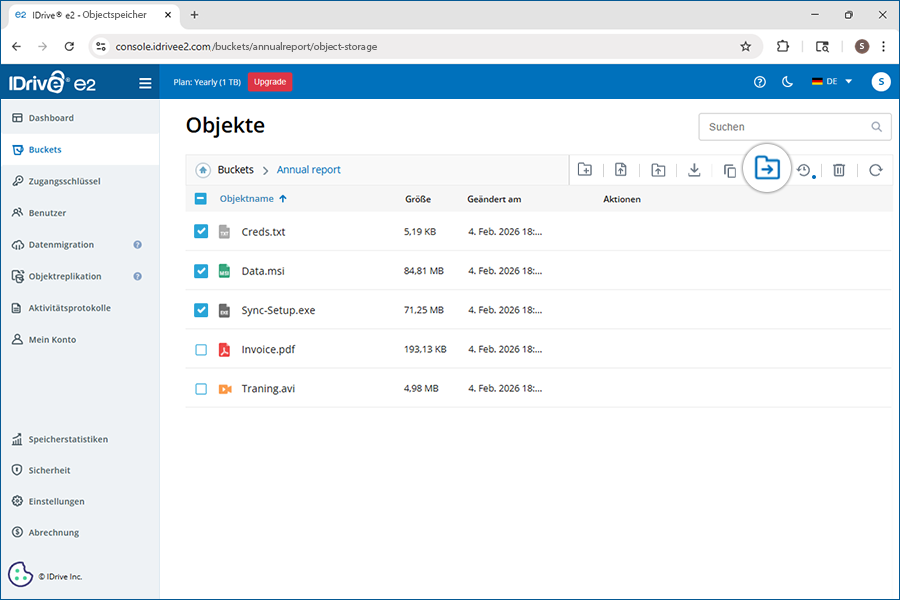Open the DE language dropdown
Viewport: 900px width, 600px height.
tap(832, 82)
